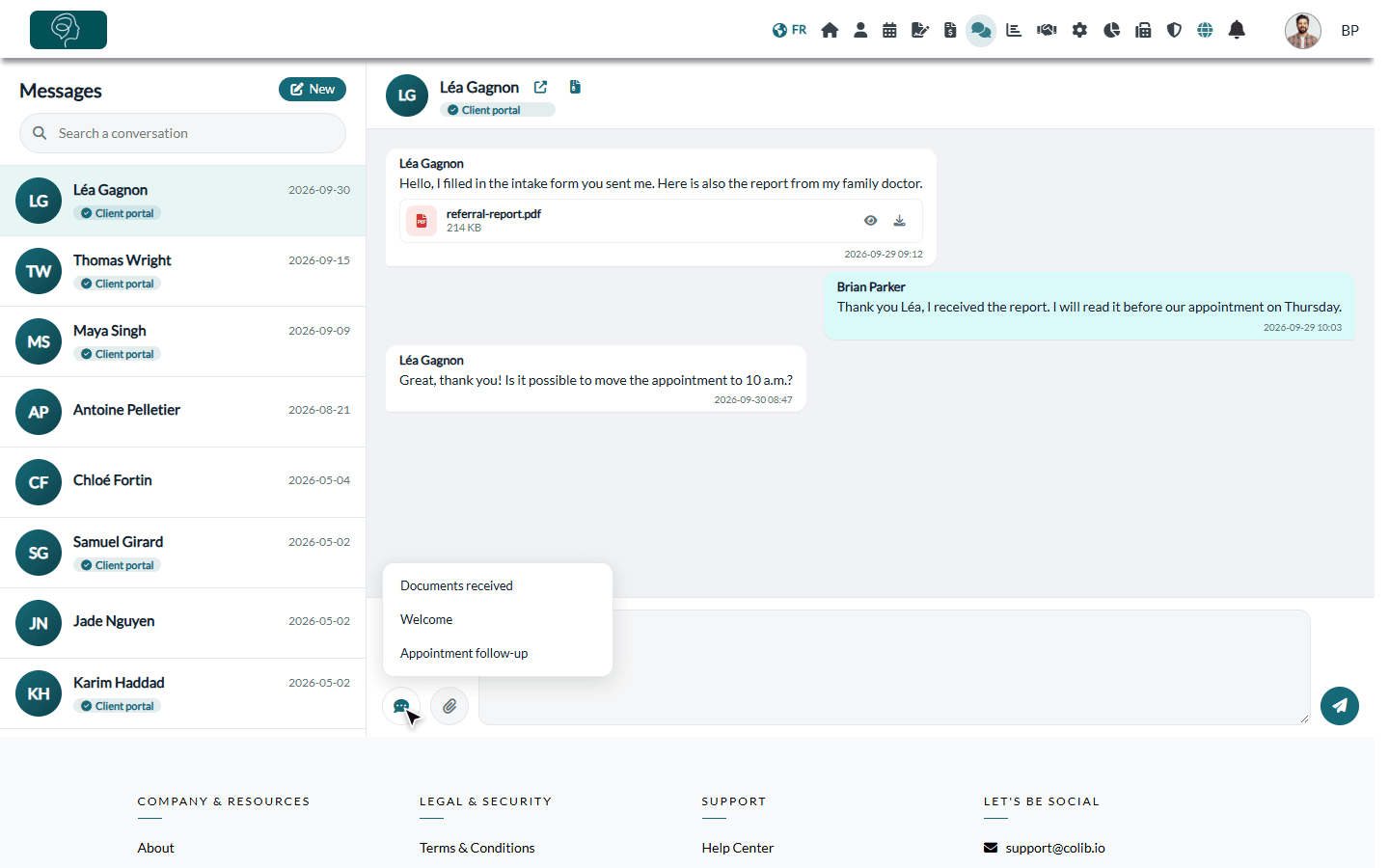Viewport: 1389px width, 868px height.
Task: Open Jade Nguyen conversation
Action: tap(182, 623)
